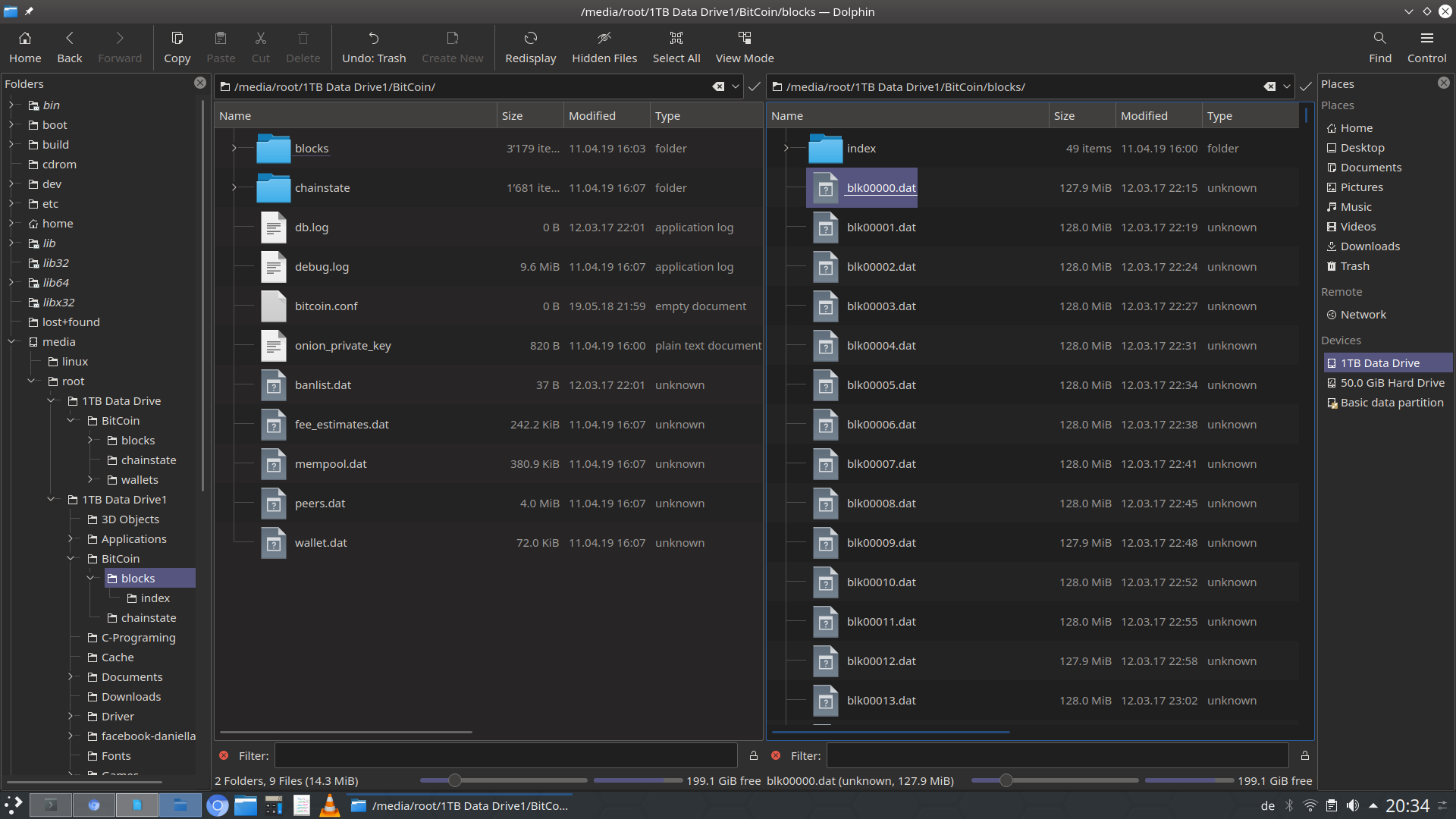Close the Places panel
The image size is (1456, 819).
[x=1444, y=83]
